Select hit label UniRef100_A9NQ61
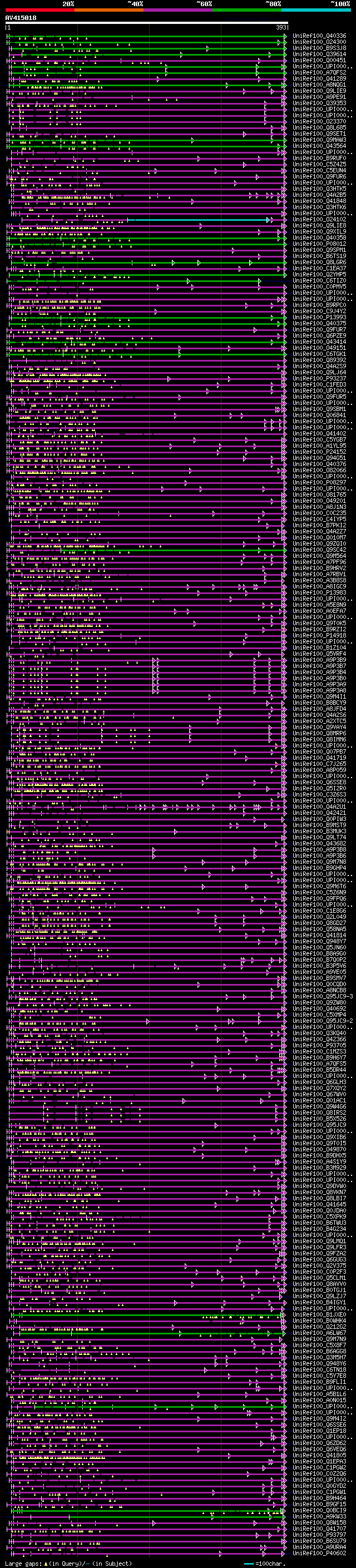This screenshot has height=1568, width=356. 319,85
